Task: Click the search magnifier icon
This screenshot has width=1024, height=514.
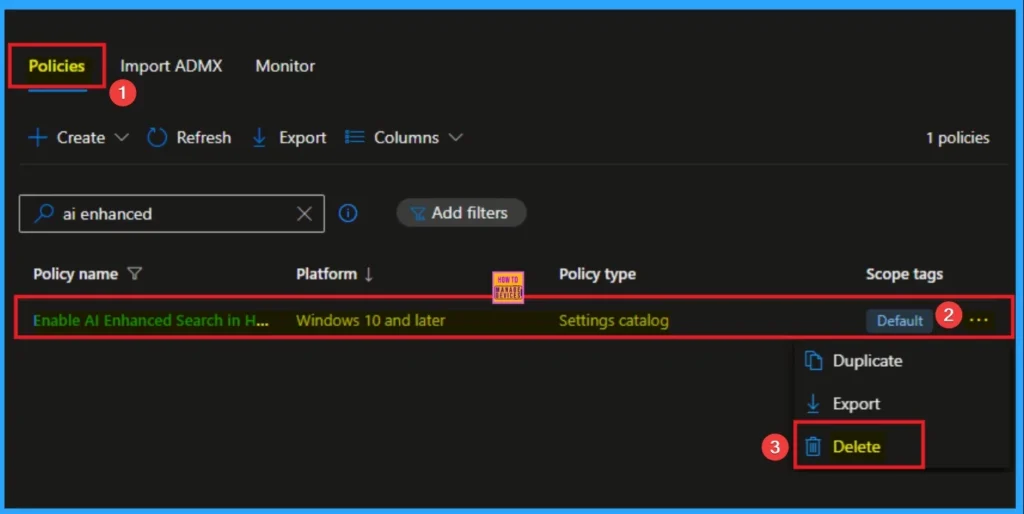Action: pyautogui.click(x=44, y=213)
